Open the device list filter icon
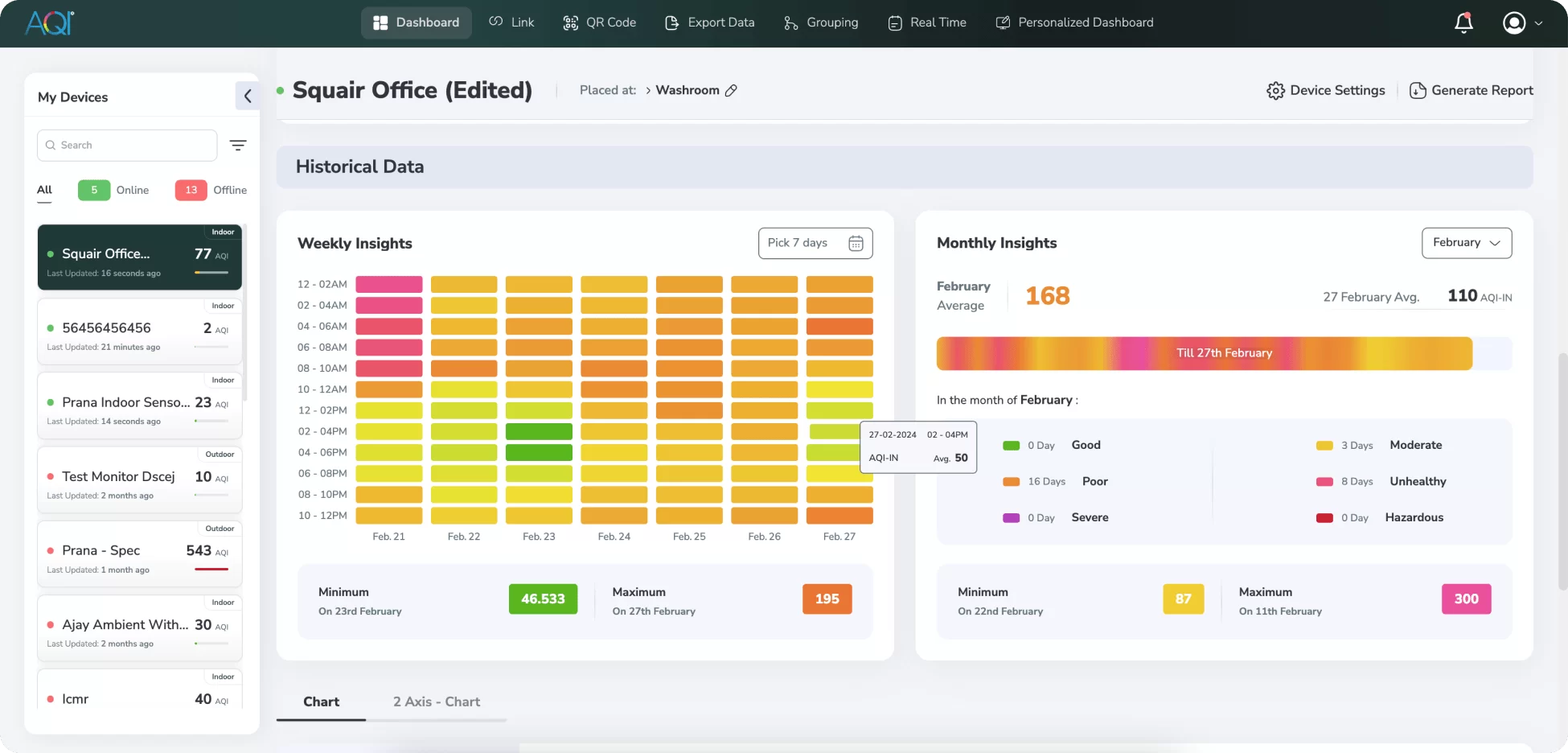This screenshot has height=753, width=1568. [238, 146]
